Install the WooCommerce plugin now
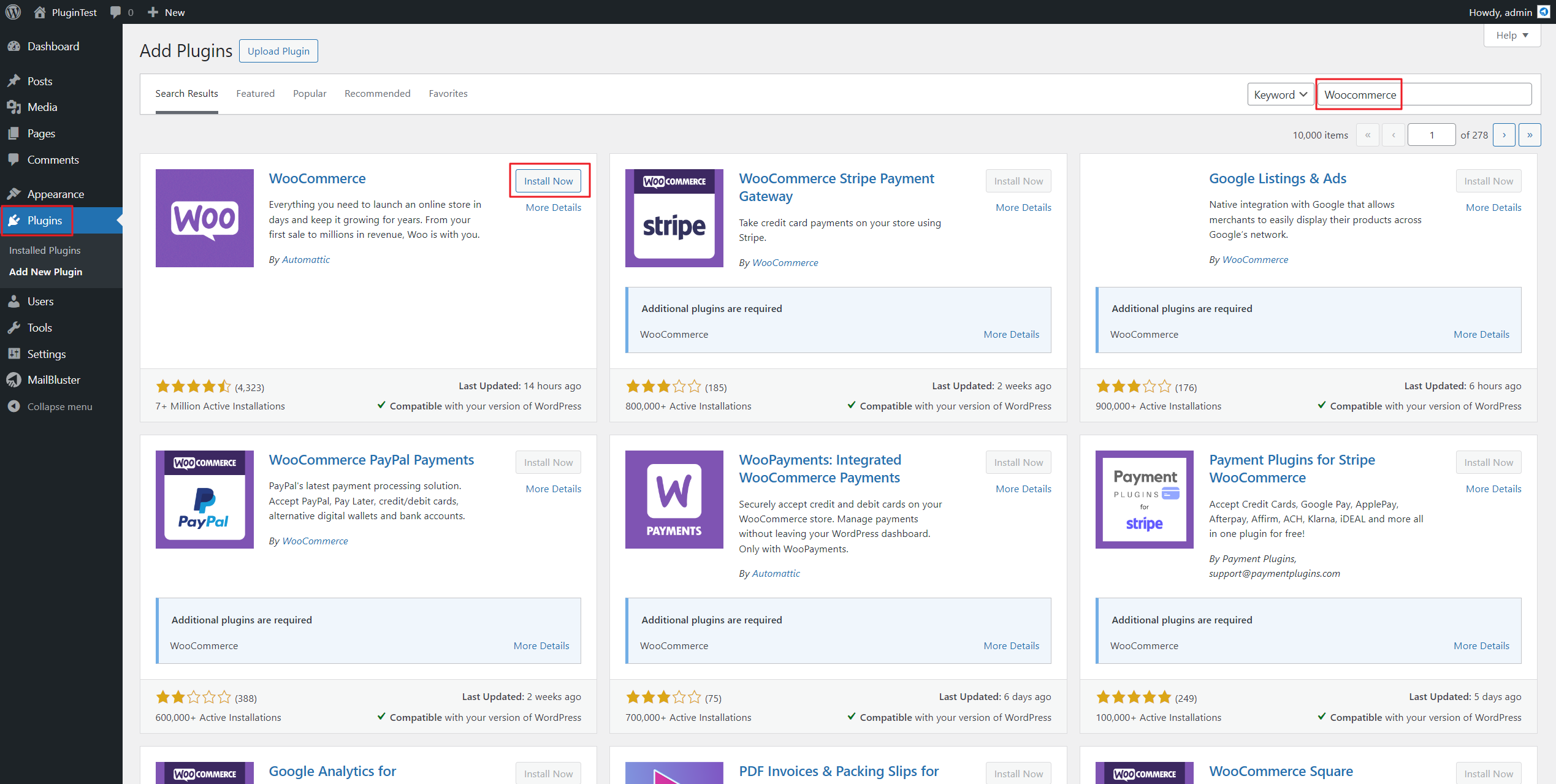This screenshot has width=1556, height=784. tap(548, 181)
